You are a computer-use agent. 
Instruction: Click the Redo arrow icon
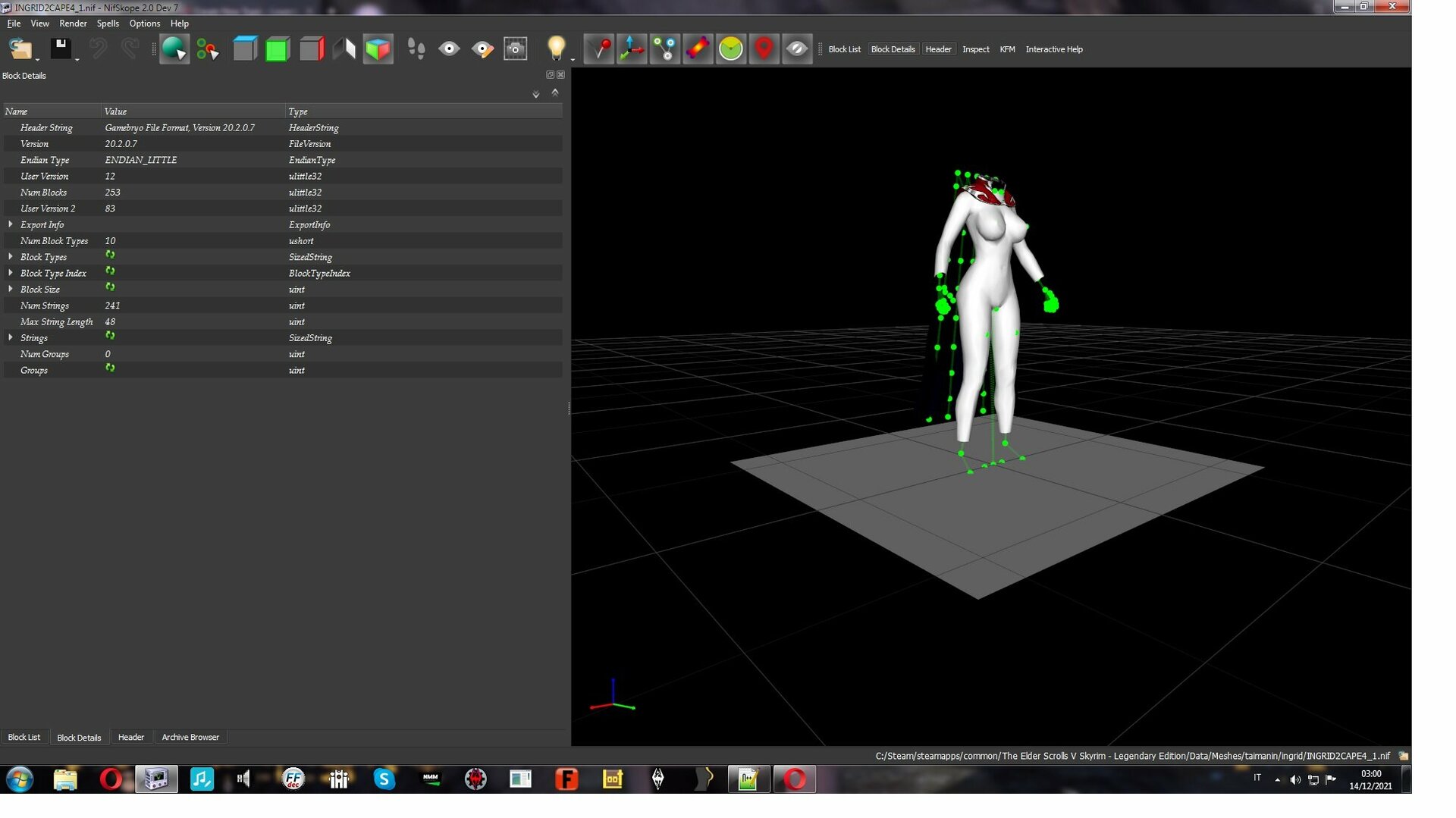pos(130,49)
